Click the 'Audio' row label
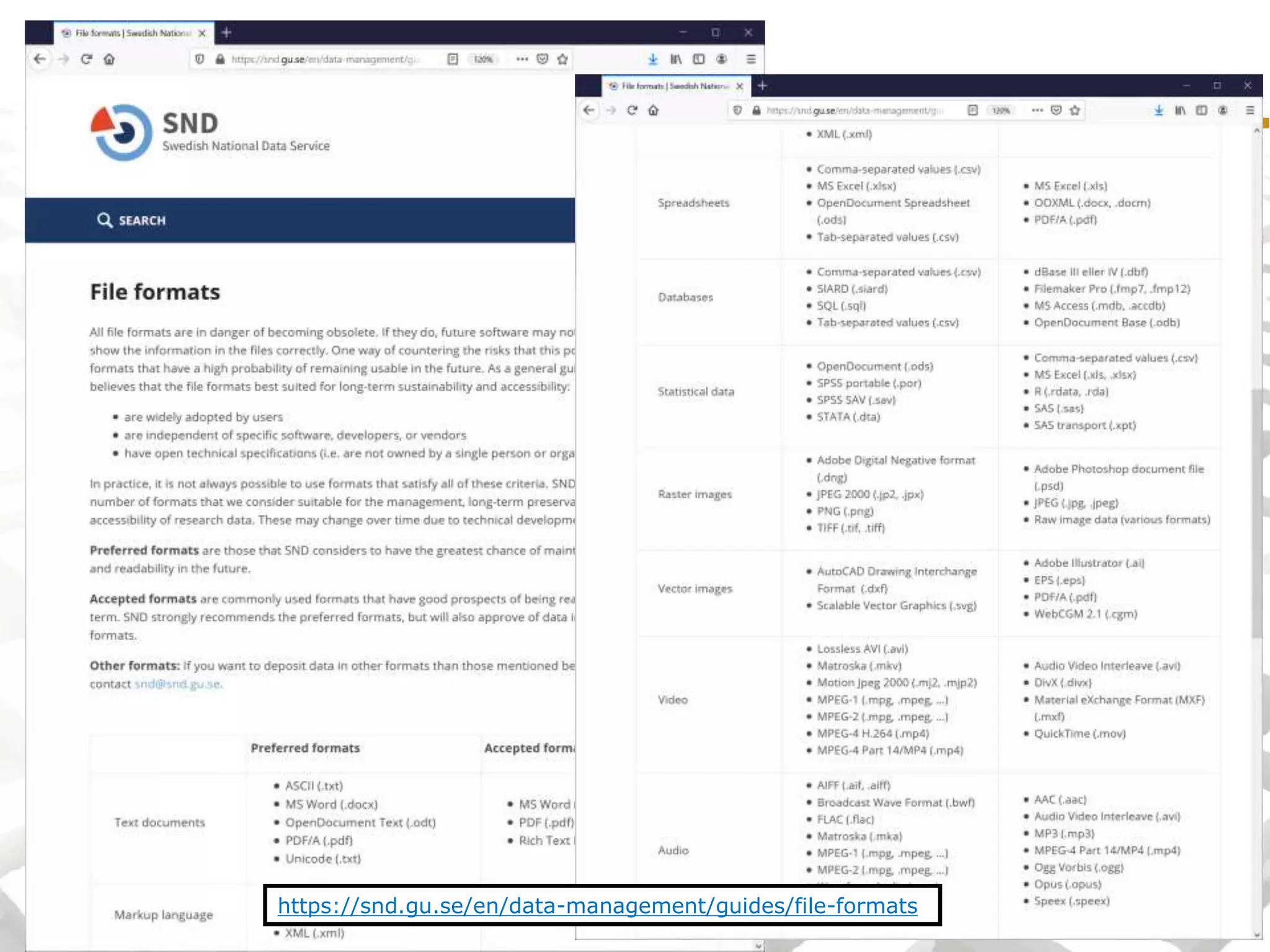 [x=673, y=850]
